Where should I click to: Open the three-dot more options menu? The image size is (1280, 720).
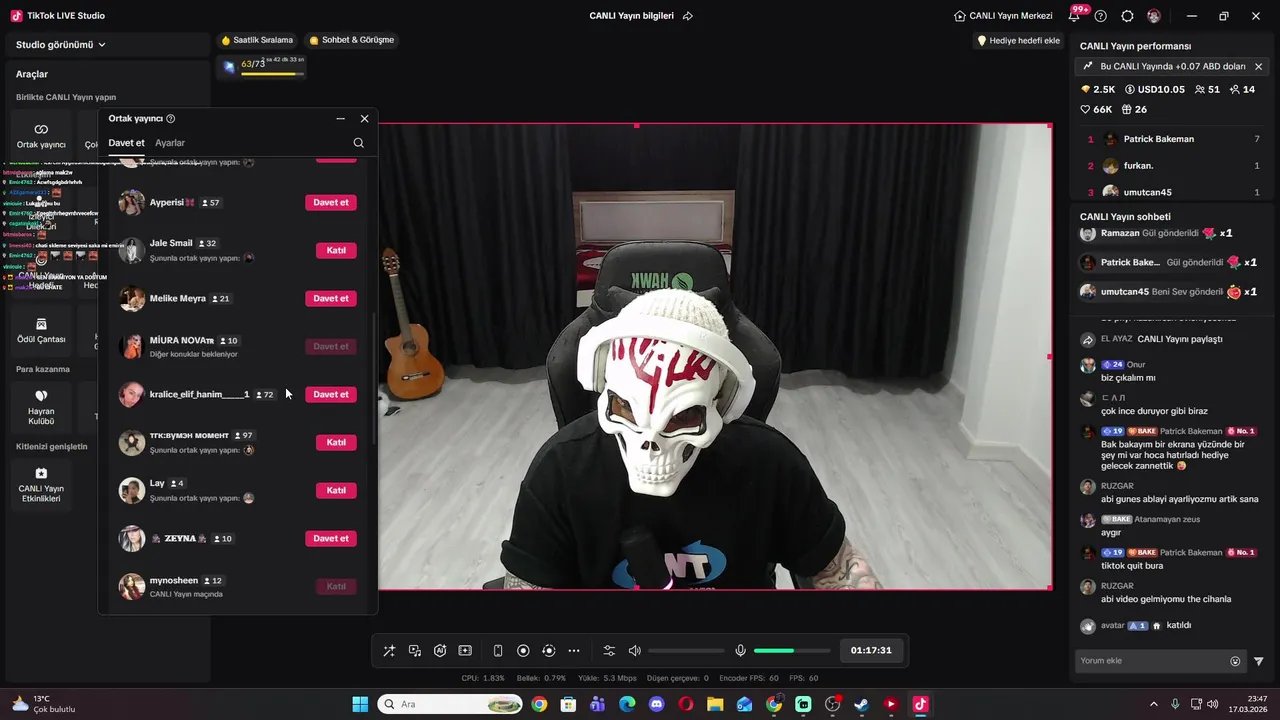click(x=574, y=651)
